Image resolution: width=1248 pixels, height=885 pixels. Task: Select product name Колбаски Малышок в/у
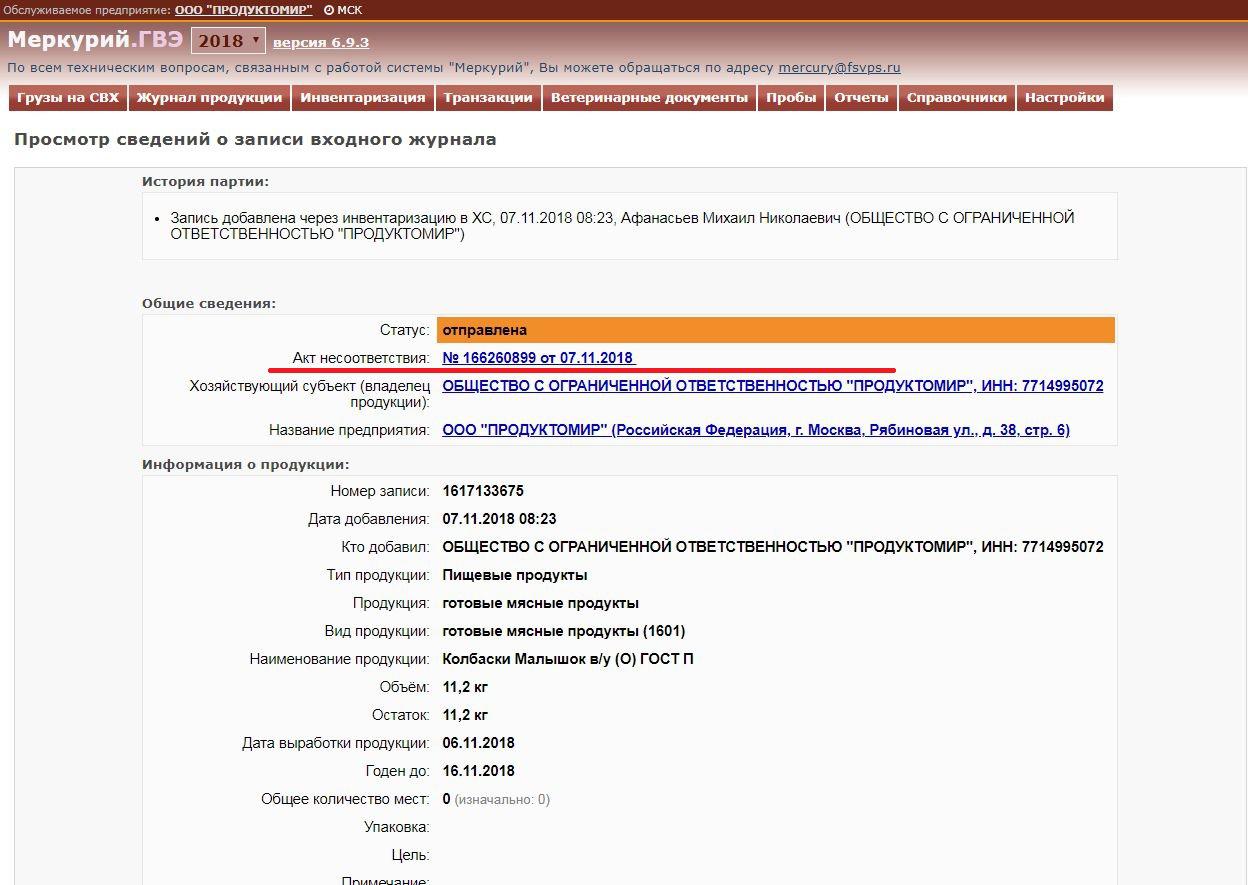[x=568, y=659]
